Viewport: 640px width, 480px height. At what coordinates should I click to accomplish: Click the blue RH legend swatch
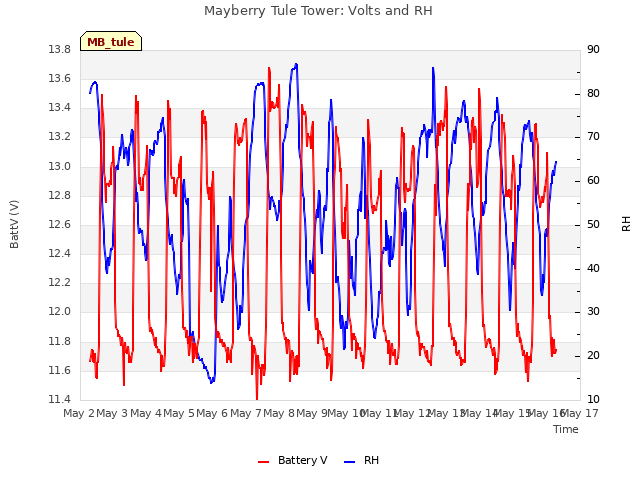click(x=350, y=462)
